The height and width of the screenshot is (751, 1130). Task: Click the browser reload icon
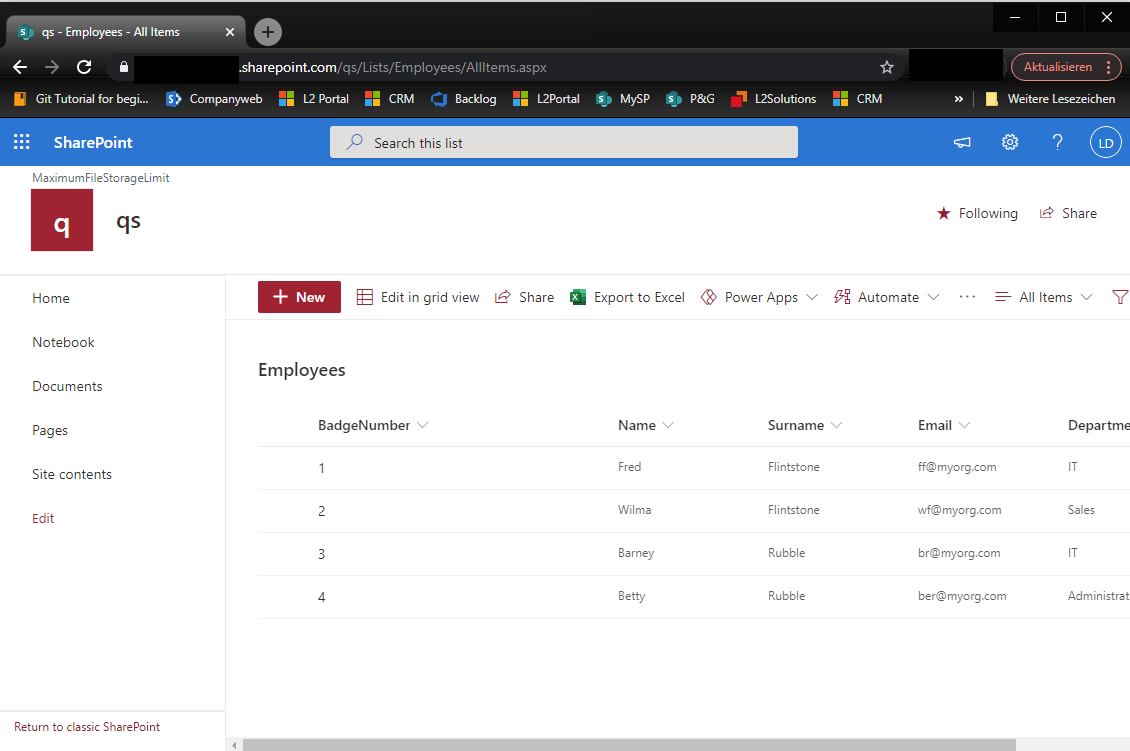pyautogui.click(x=84, y=67)
